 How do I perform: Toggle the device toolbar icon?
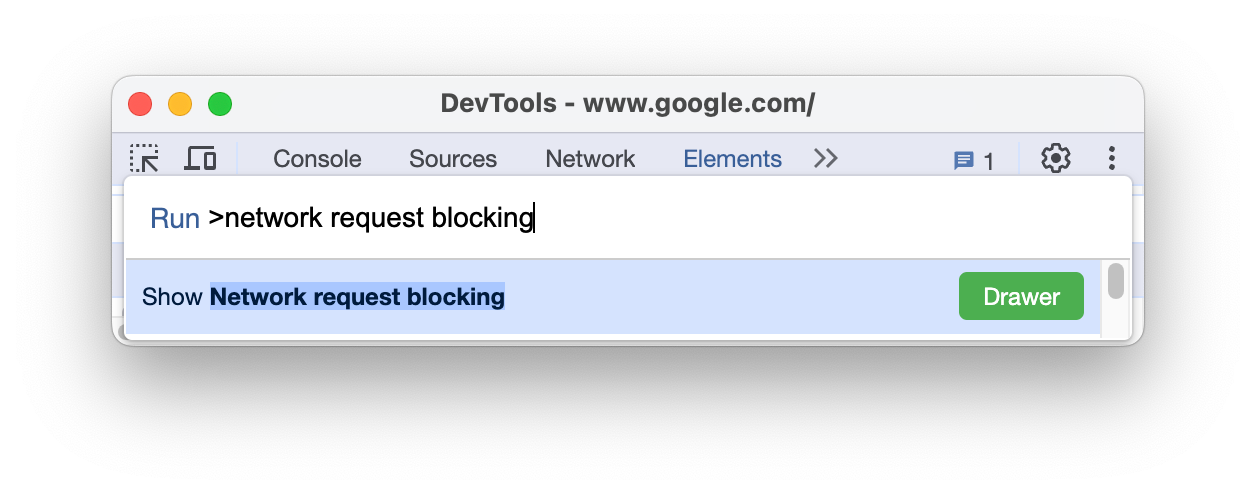click(201, 158)
